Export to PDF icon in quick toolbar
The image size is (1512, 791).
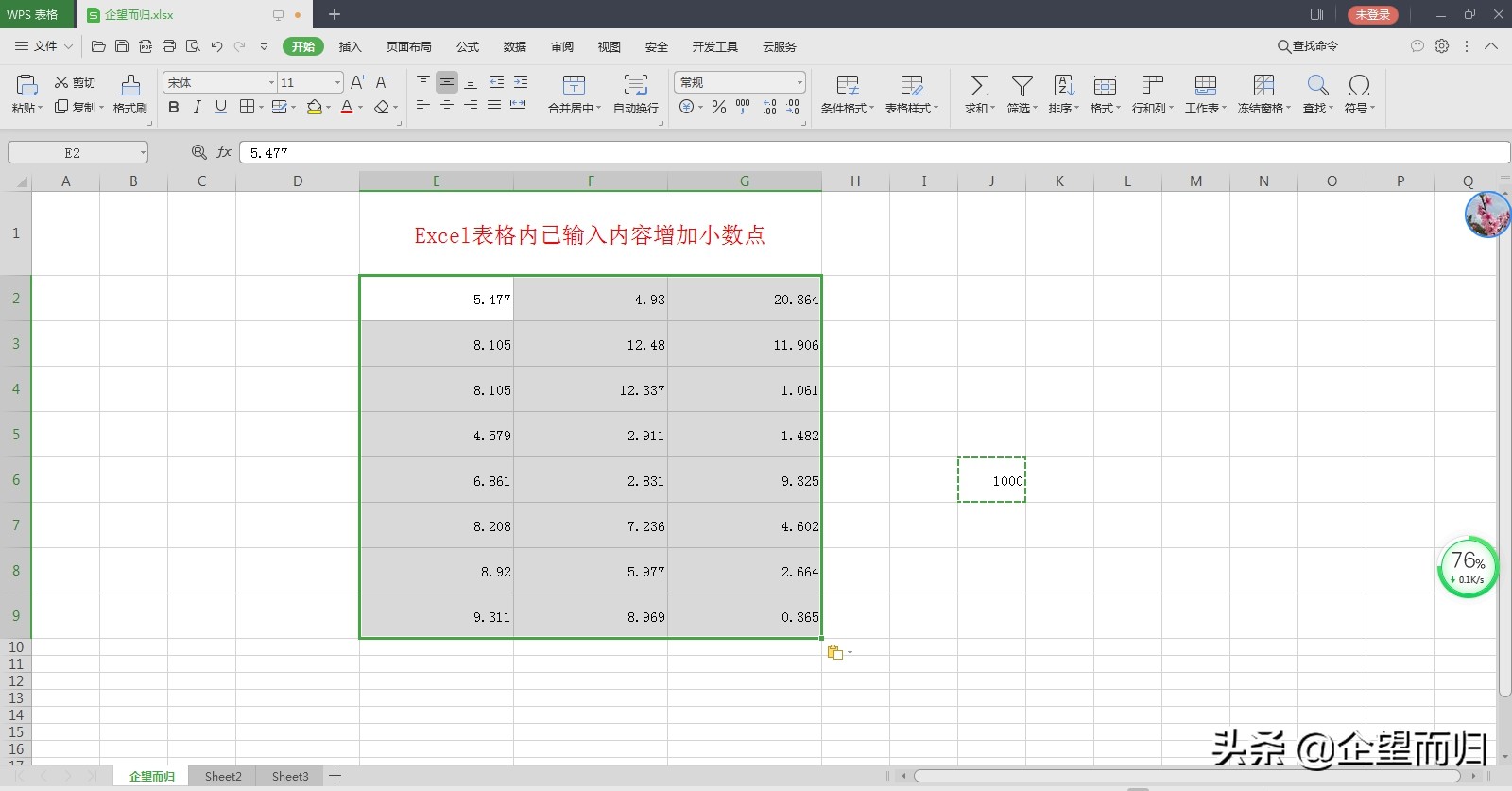coord(146,46)
